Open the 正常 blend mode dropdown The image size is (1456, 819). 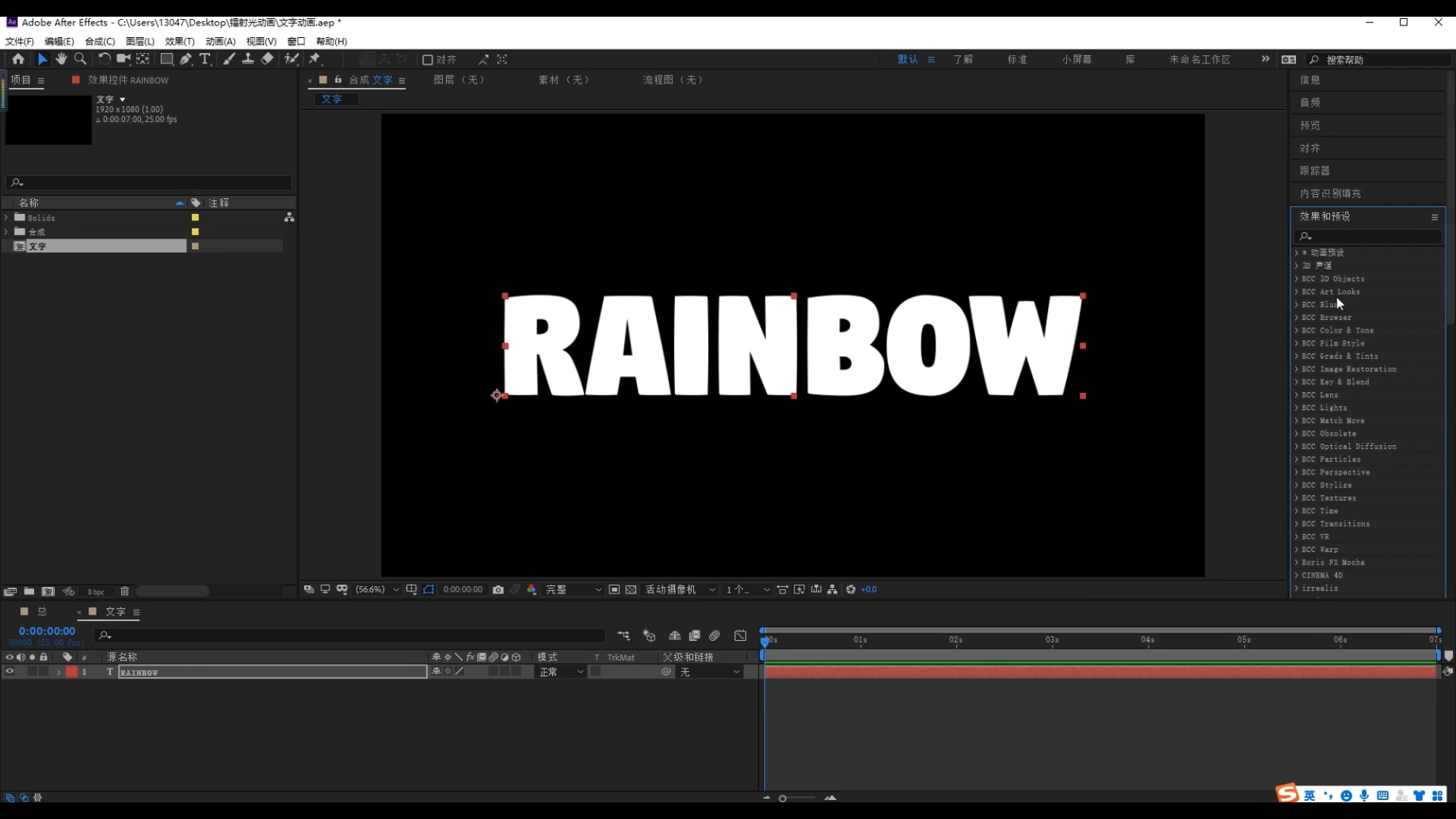click(561, 672)
